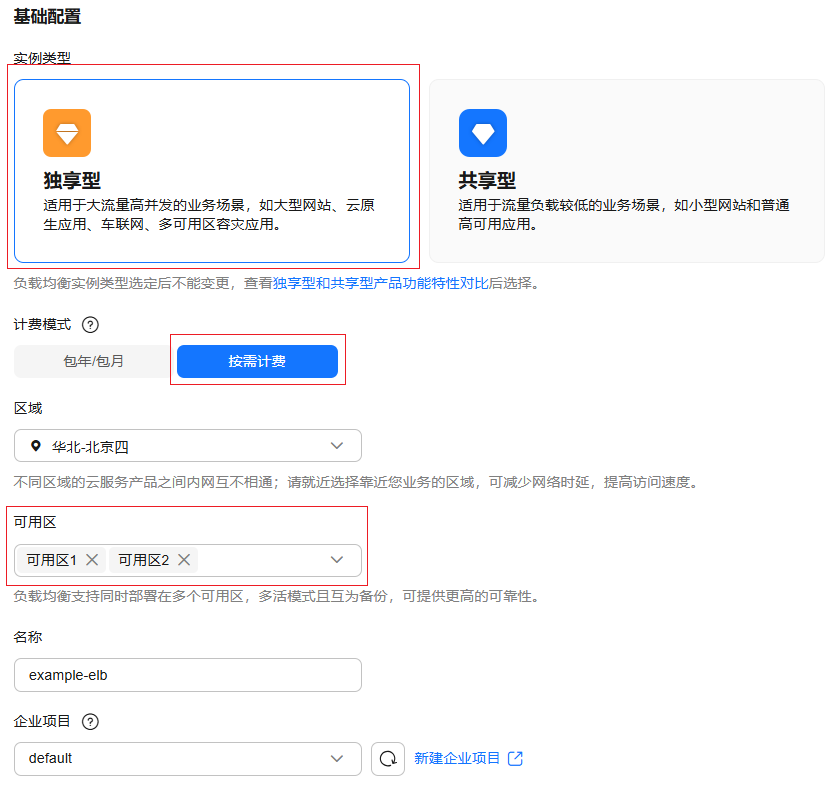
Task: Click external link icon beside 新建企业项目
Action: coord(515,758)
